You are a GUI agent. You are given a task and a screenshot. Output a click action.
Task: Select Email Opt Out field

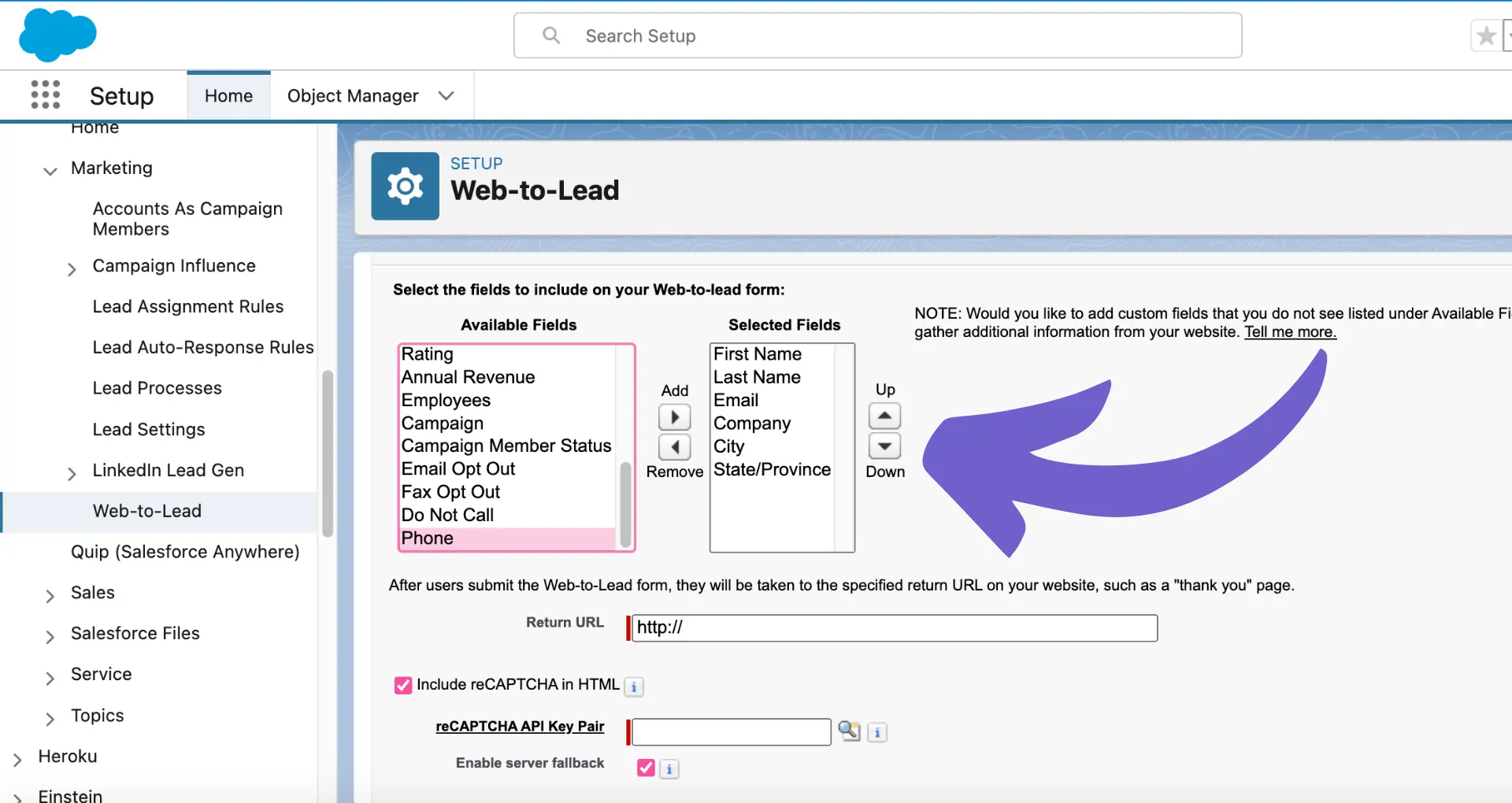click(458, 469)
